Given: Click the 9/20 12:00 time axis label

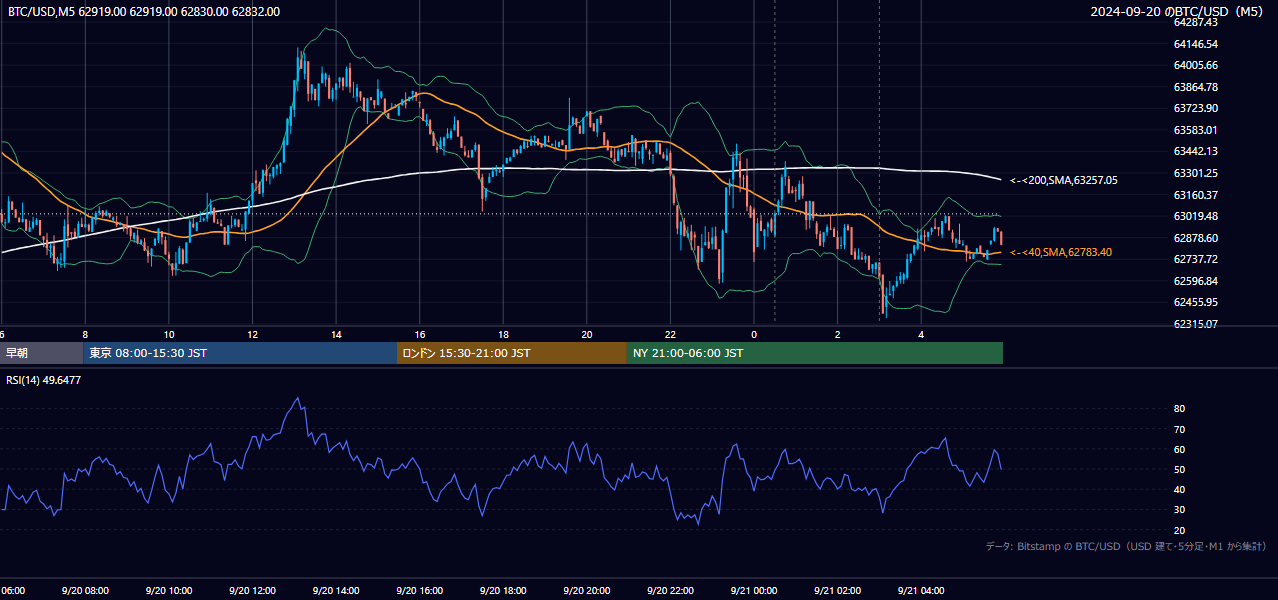Looking at the screenshot, I should click(252, 591).
